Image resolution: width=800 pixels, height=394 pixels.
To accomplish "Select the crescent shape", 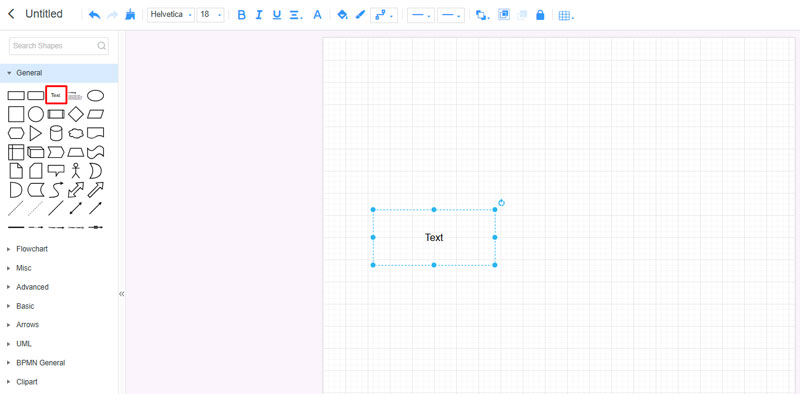I will click(x=95, y=171).
